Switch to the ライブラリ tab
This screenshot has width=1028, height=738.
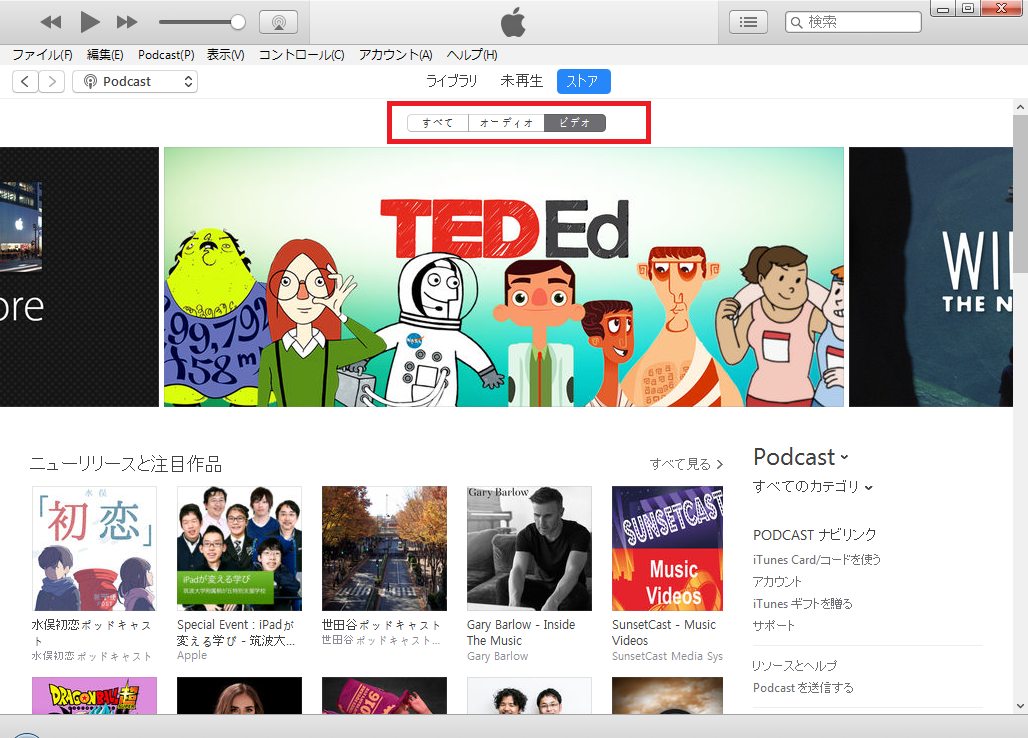pyautogui.click(x=452, y=81)
